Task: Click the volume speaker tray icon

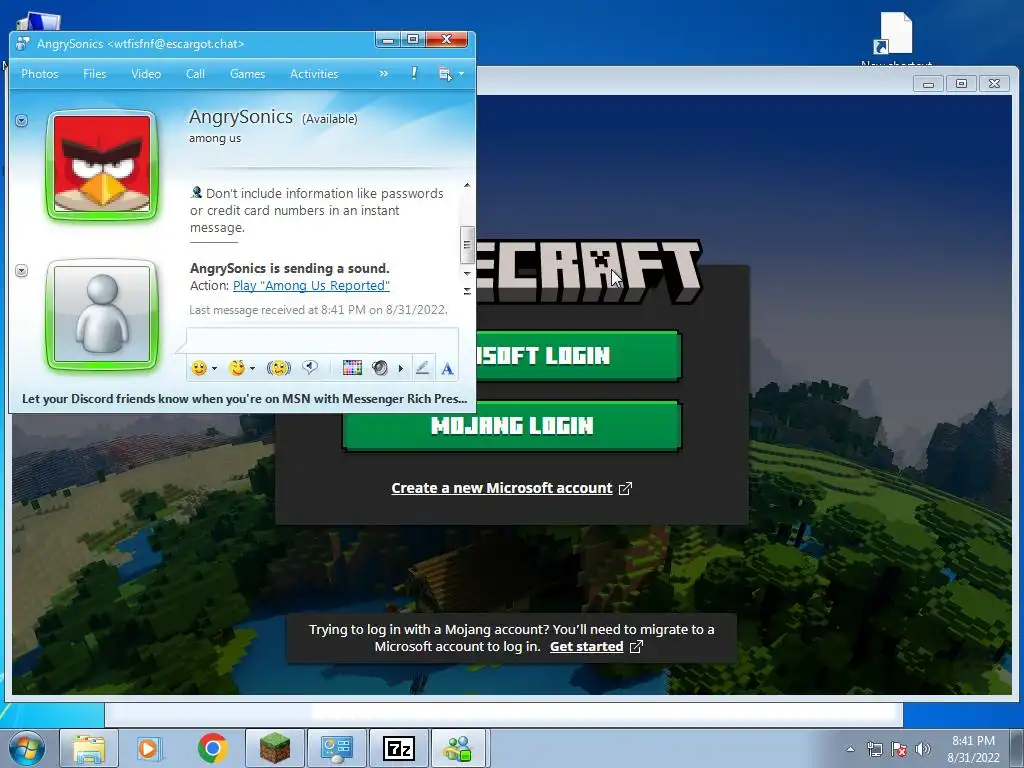Action: pyautogui.click(x=923, y=749)
